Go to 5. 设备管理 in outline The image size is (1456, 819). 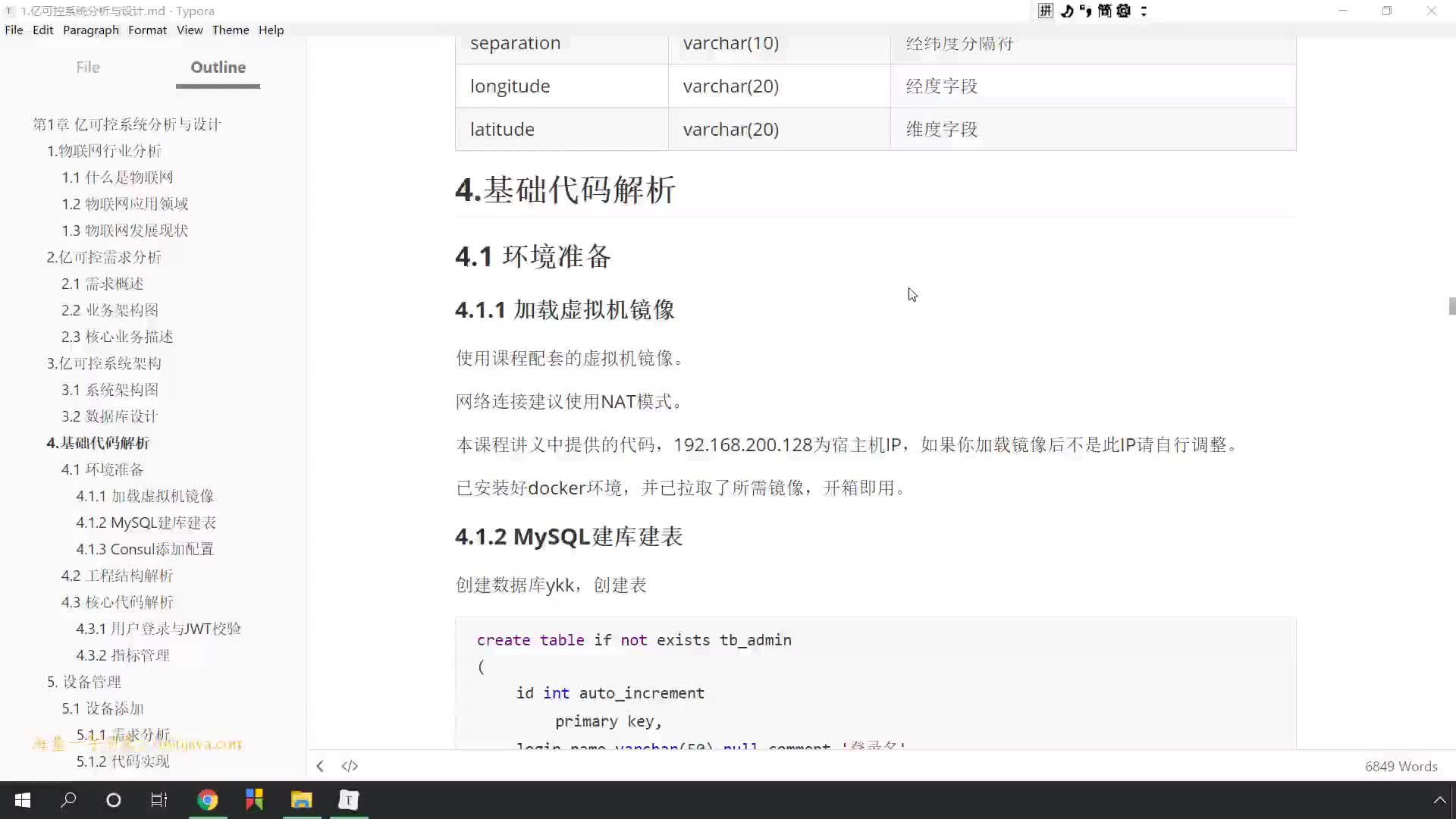[x=84, y=682]
